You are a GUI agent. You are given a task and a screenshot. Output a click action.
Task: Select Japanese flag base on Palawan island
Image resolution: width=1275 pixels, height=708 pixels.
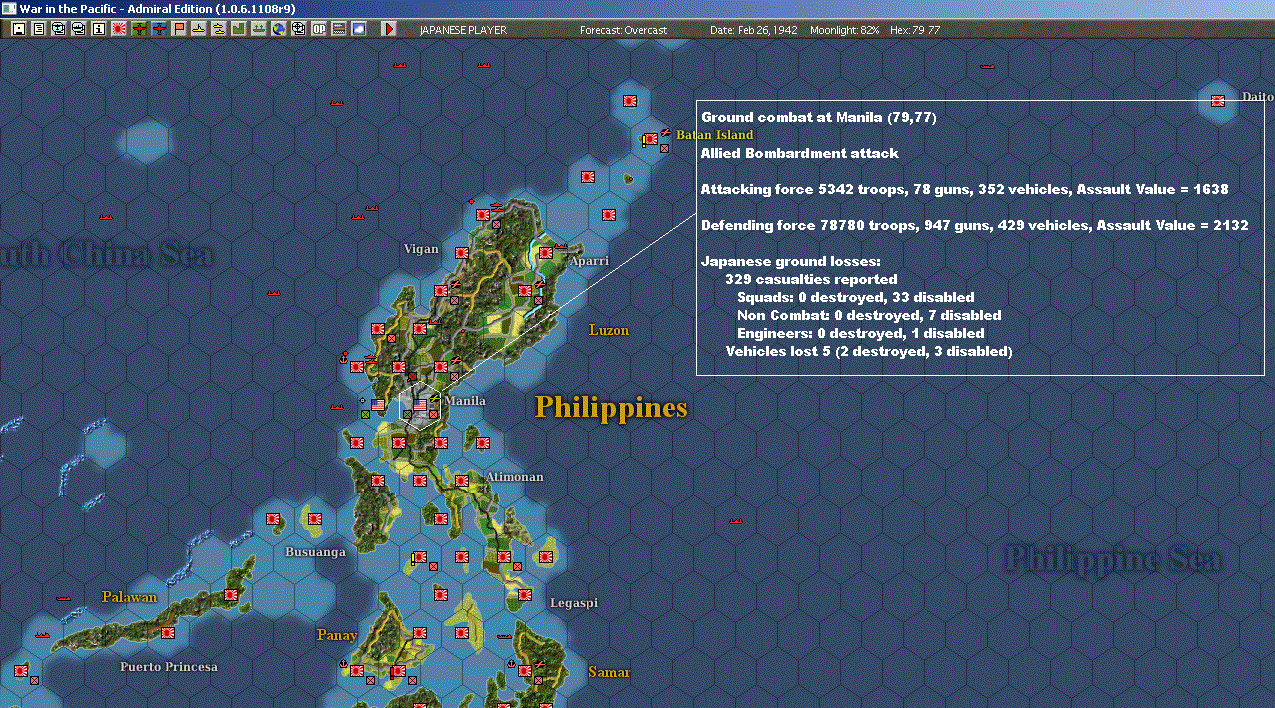231,594
